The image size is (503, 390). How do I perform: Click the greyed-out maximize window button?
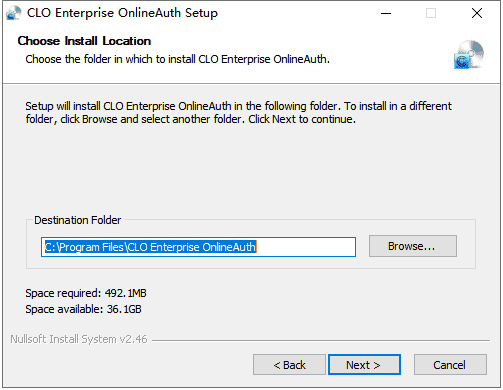(431, 13)
